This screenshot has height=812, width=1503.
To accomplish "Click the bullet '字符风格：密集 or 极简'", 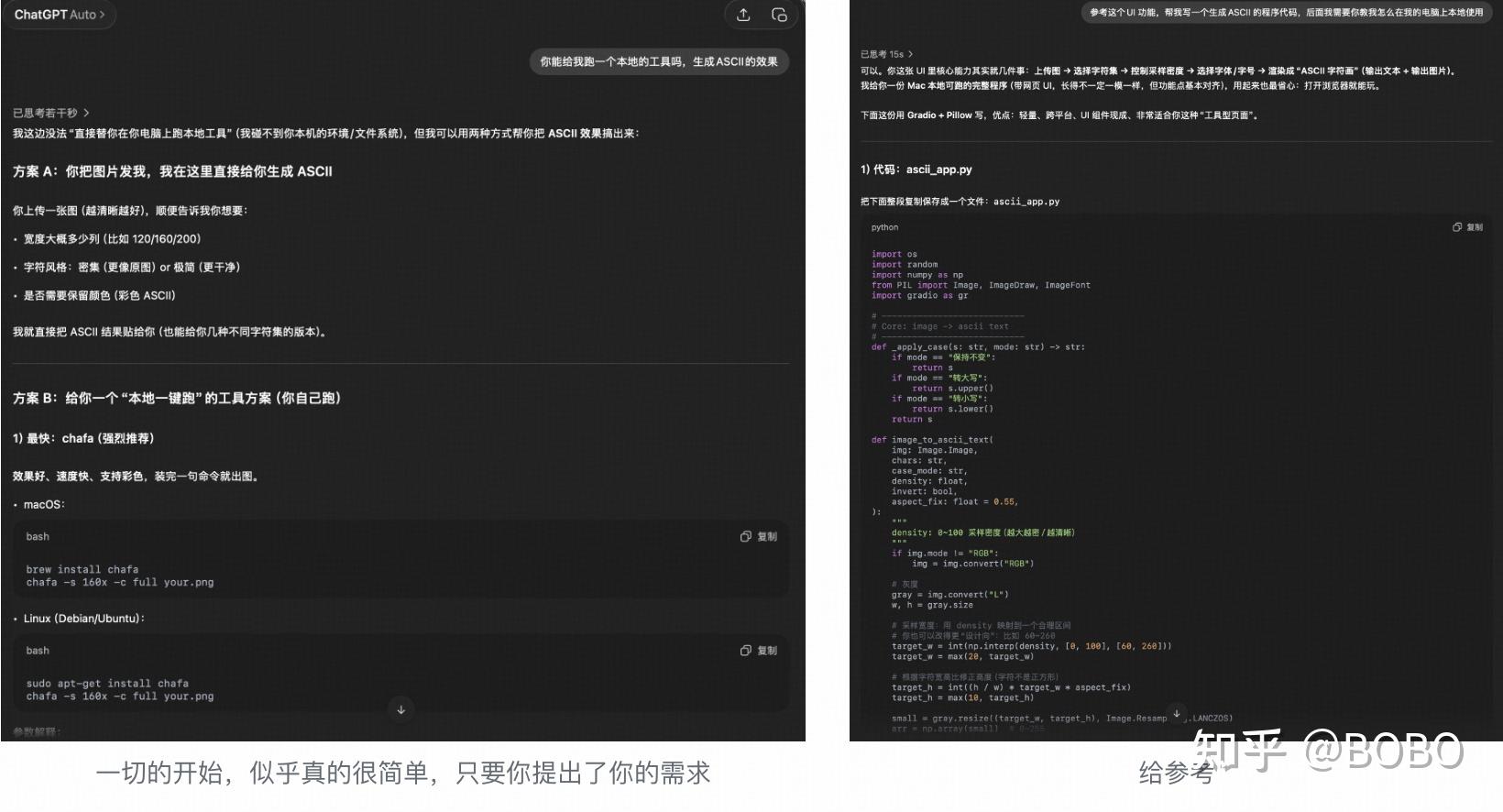I will pyautogui.click(x=131, y=268).
